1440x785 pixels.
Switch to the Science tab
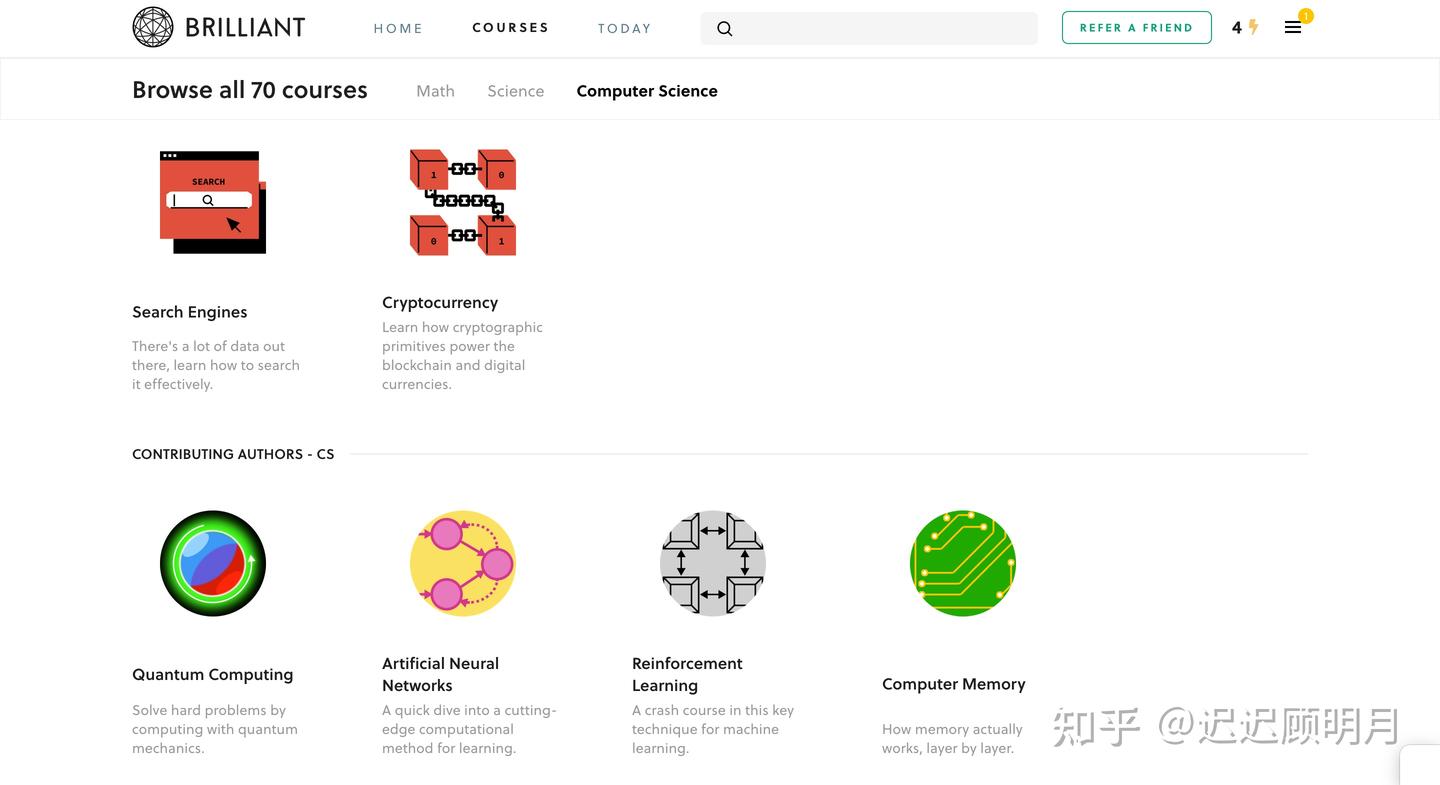[516, 91]
